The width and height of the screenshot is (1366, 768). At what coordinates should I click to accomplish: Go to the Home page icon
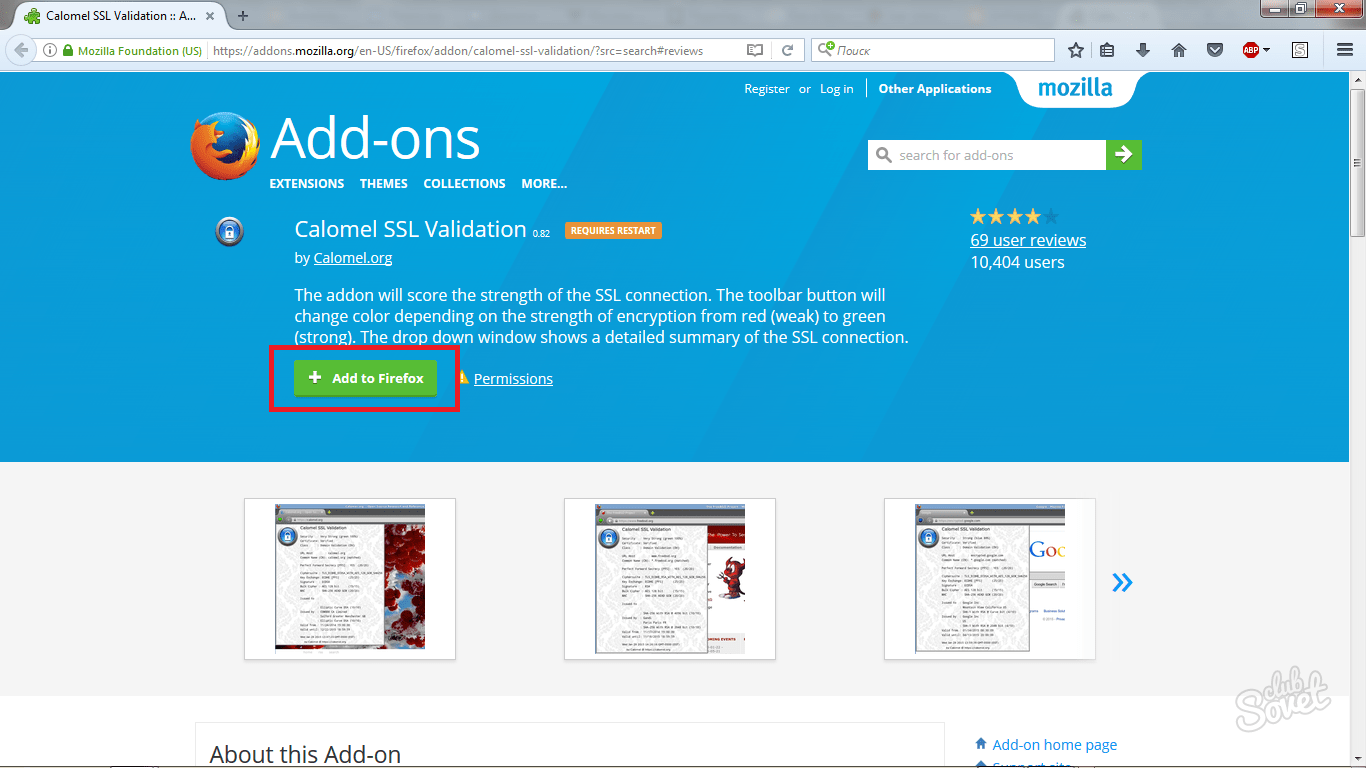[1179, 50]
